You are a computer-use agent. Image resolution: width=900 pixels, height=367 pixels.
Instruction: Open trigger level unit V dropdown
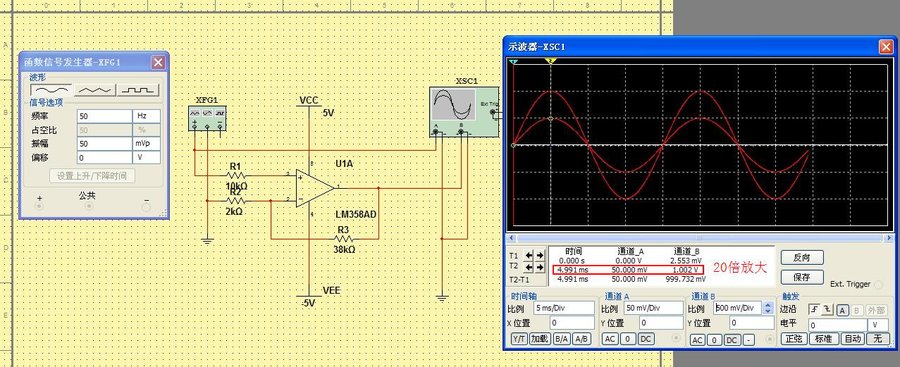(x=878, y=325)
